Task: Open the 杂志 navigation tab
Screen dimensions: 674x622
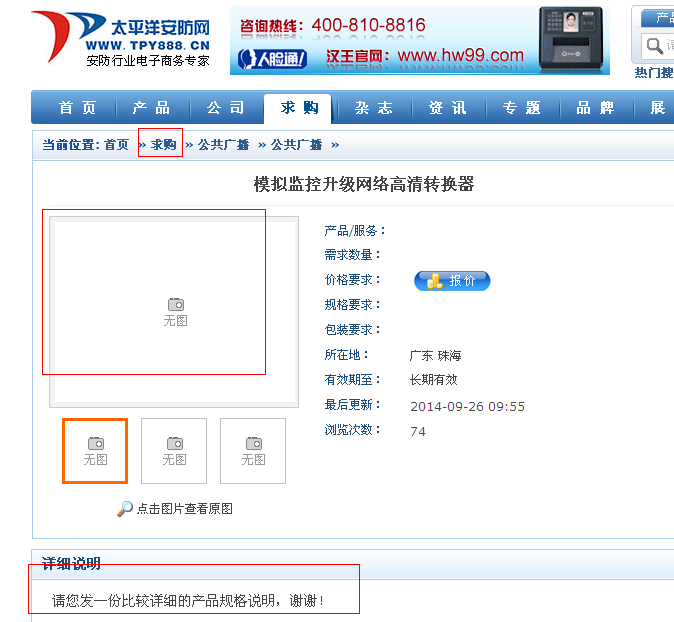Action: (x=374, y=107)
